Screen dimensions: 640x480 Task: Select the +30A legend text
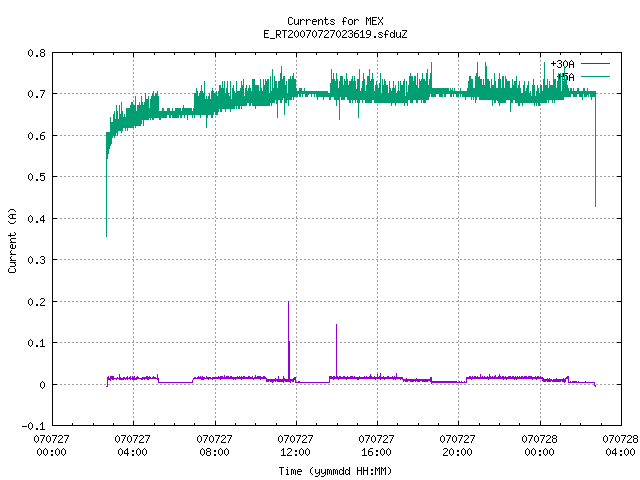click(562, 64)
